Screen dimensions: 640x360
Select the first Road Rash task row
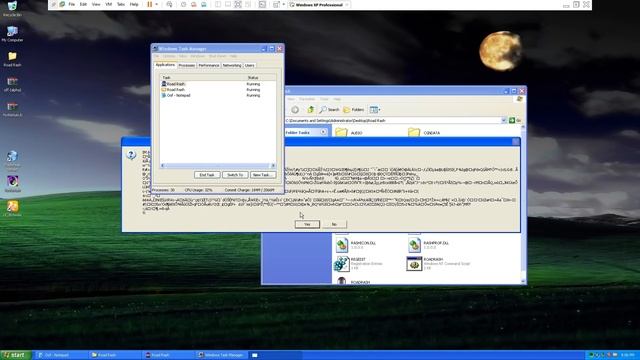click(x=218, y=84)
